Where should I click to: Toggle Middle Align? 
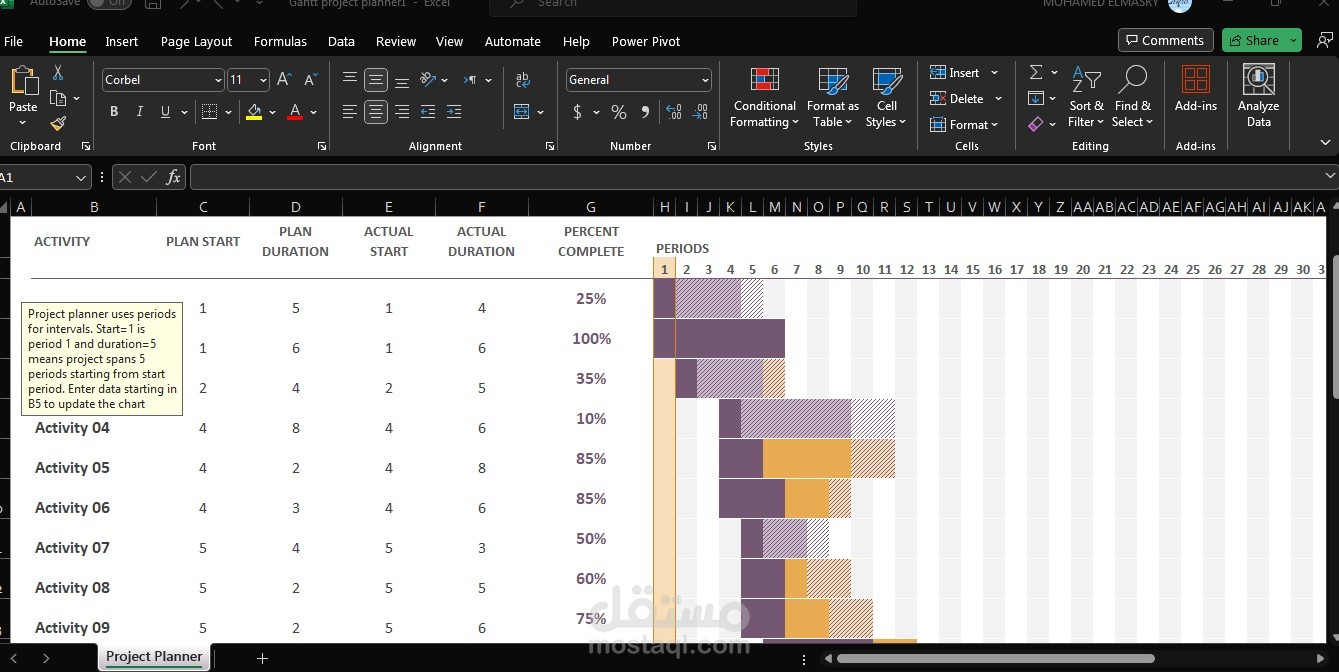pyautogui.click(x=376, y=79)
